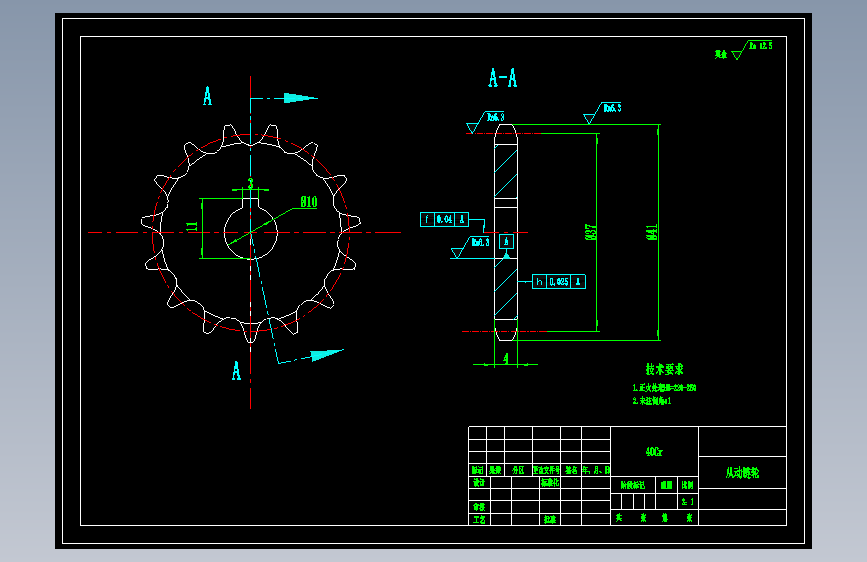Select roughness symbol above the Ø41 dimension

[603, 113]
